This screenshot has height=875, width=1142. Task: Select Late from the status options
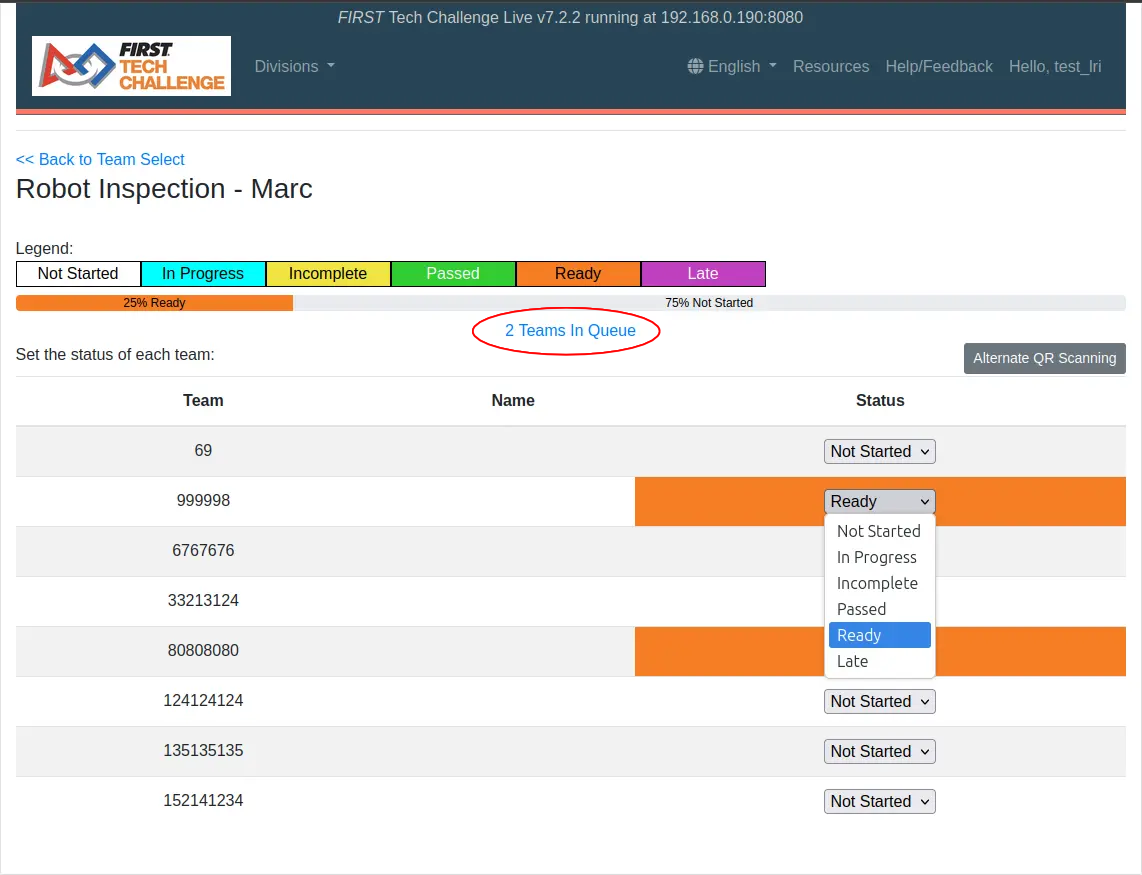coord(852,661)
